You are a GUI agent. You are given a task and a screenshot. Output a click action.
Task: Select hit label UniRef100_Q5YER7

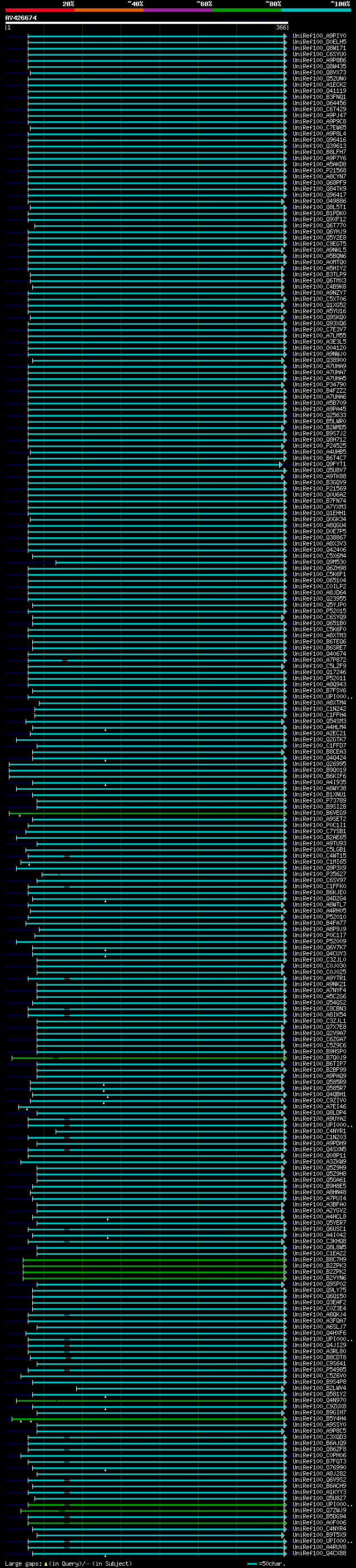click(319, 1224)
